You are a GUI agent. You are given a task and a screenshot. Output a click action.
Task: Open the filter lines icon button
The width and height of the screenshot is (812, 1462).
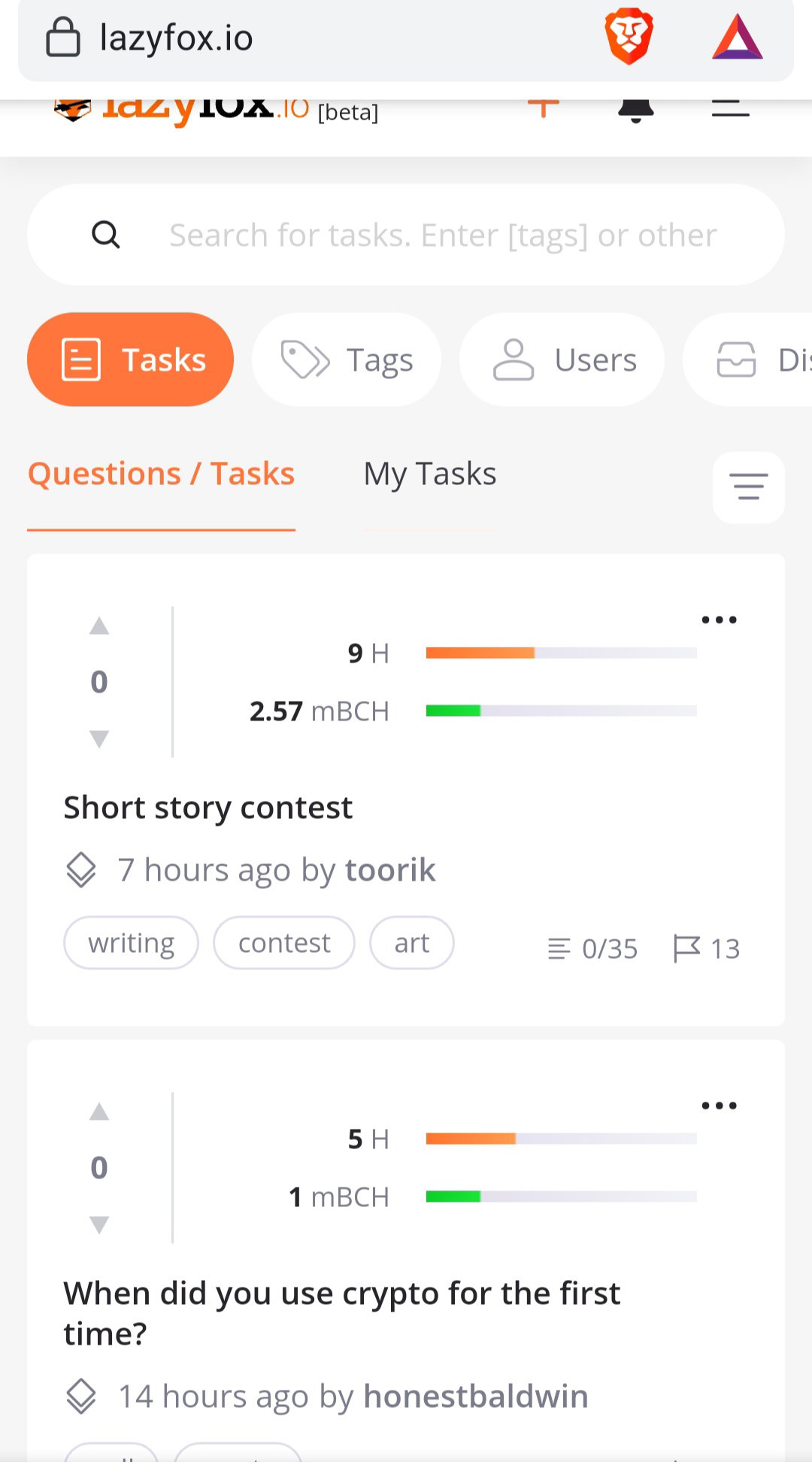coord(749,487)
